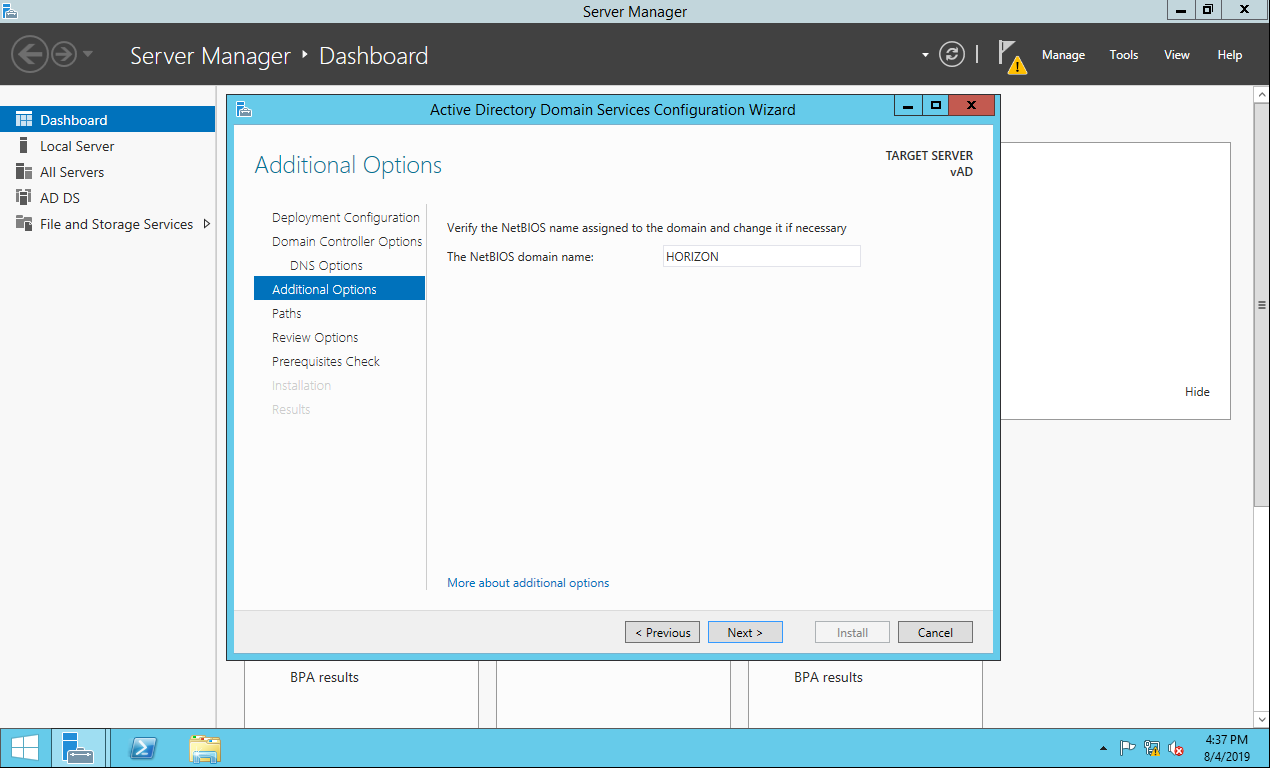Click the dashboard vertical scrollbar thumb
Viewport: 1270px width, 768px height.
1261,305
